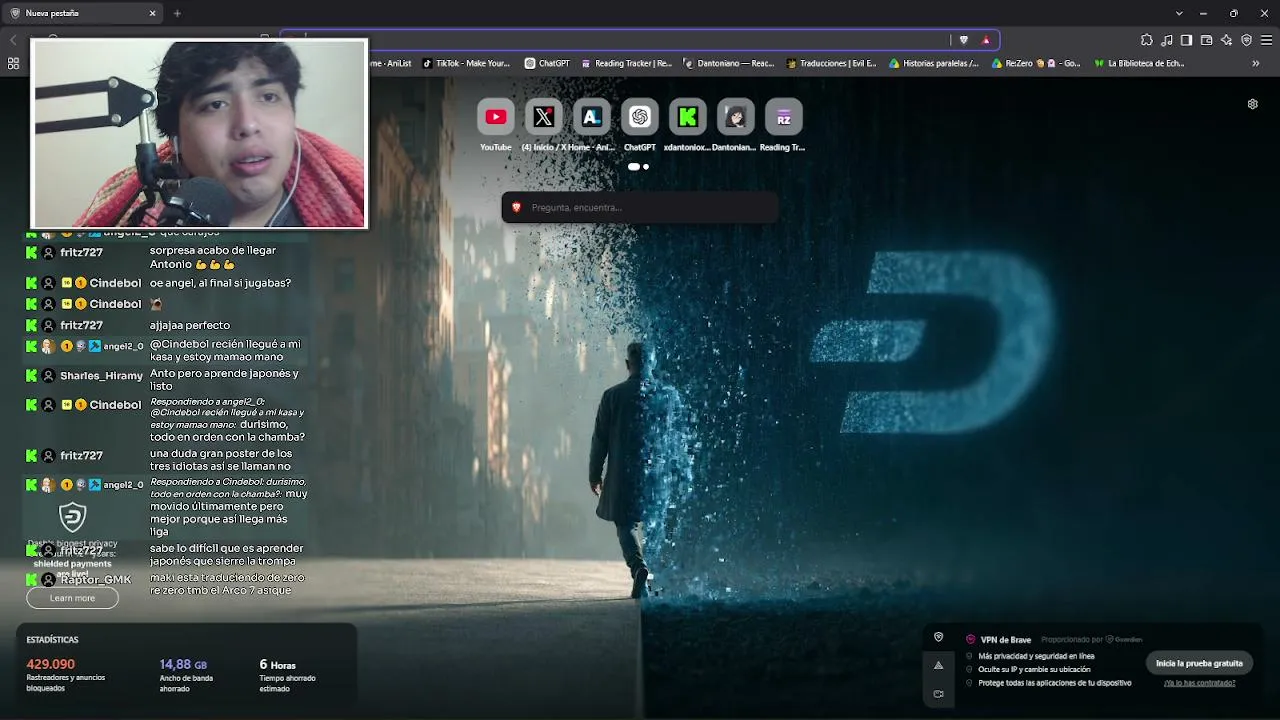Select the Rewards triangle widget tab icon

click(938, 665)
